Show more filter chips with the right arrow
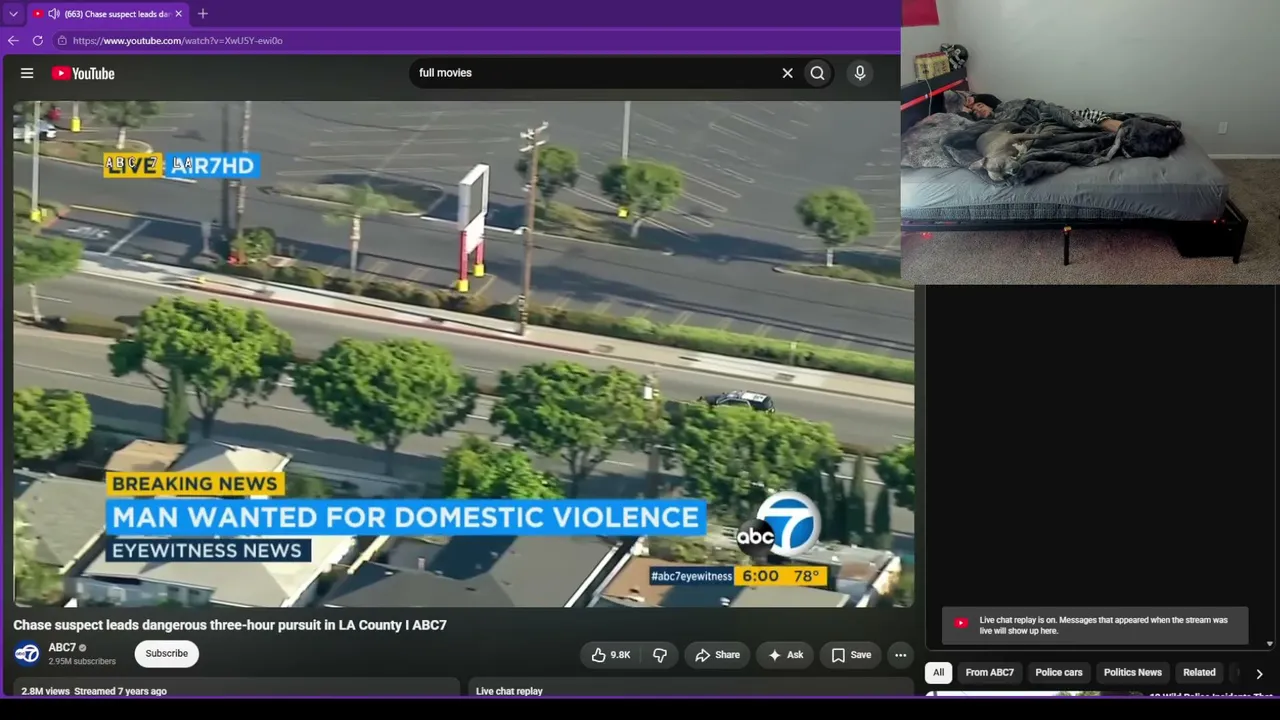1280x720 pixels. tap(1259, 674)
